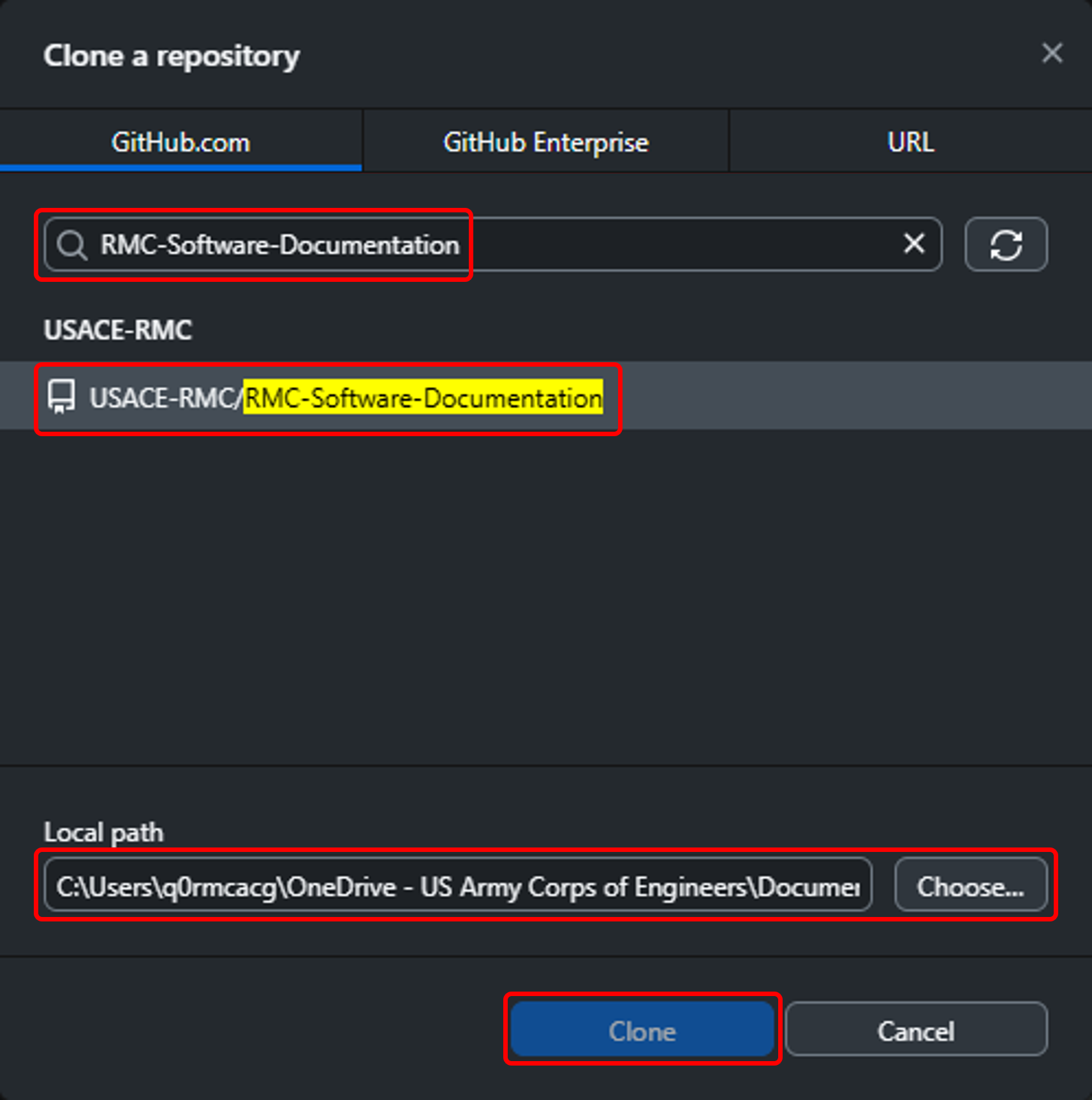The image size is (1092, 1100).
Task: Click the magnifier search icon
Action: coord(71,246)
